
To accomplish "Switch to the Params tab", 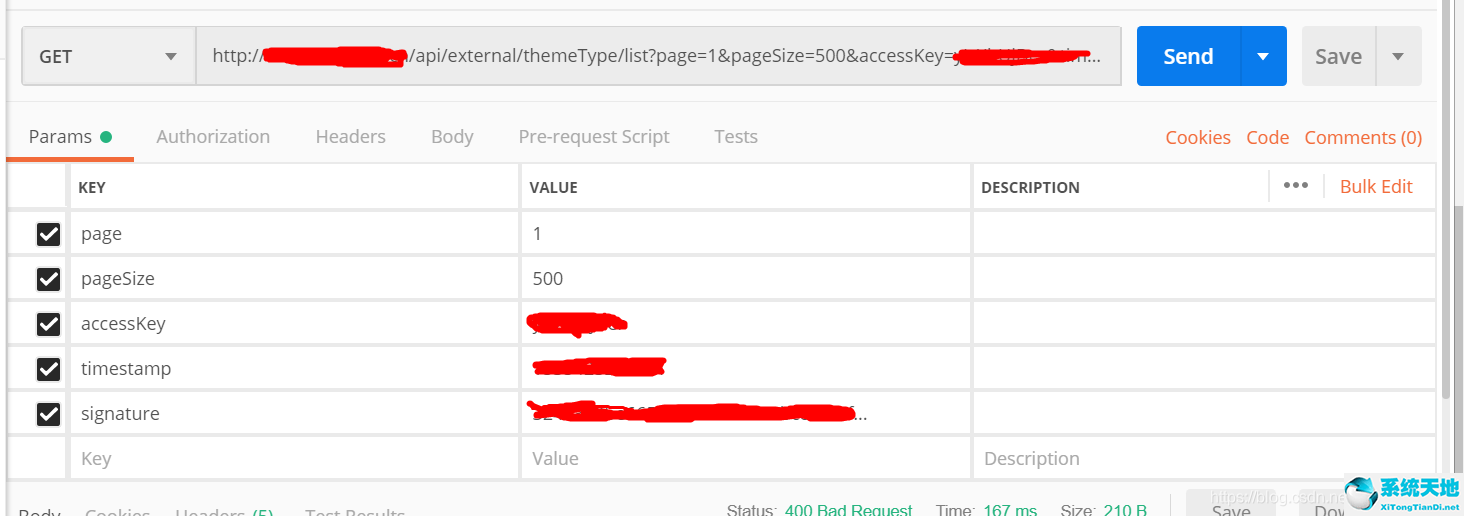I will click(x=69, y=137).
